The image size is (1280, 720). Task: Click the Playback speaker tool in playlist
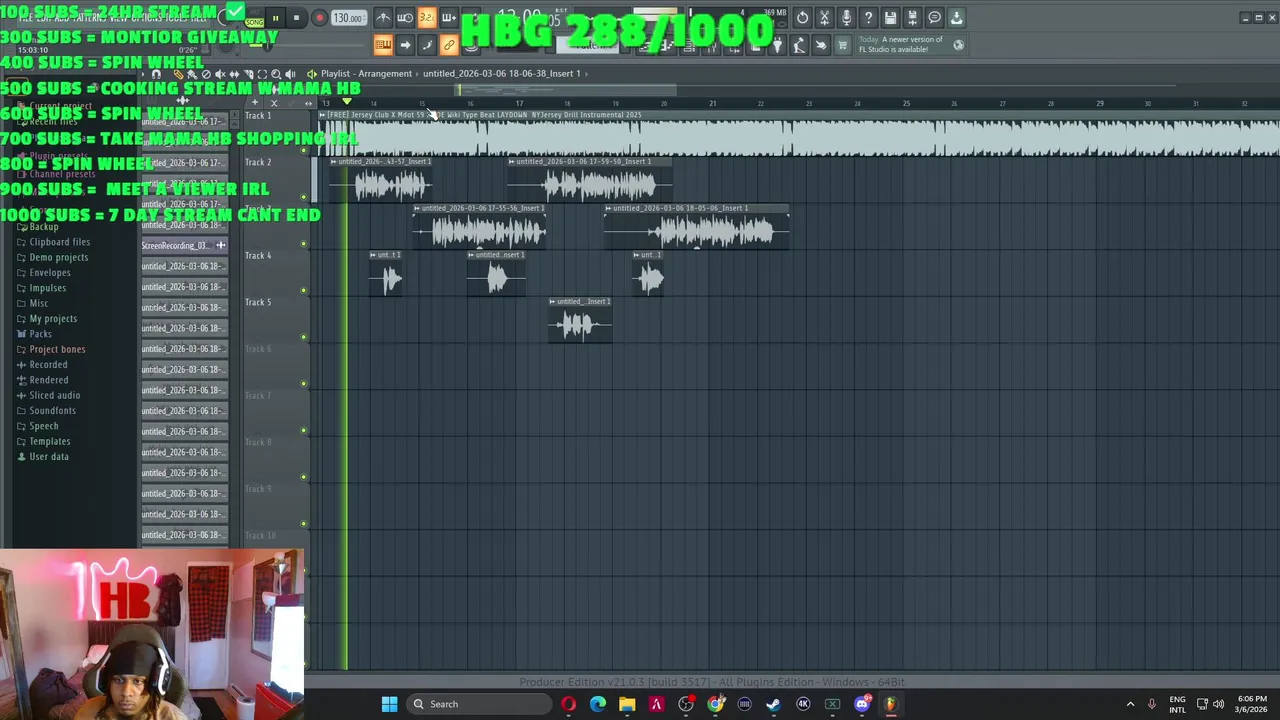pyautogui.click(x=290, y=74)
